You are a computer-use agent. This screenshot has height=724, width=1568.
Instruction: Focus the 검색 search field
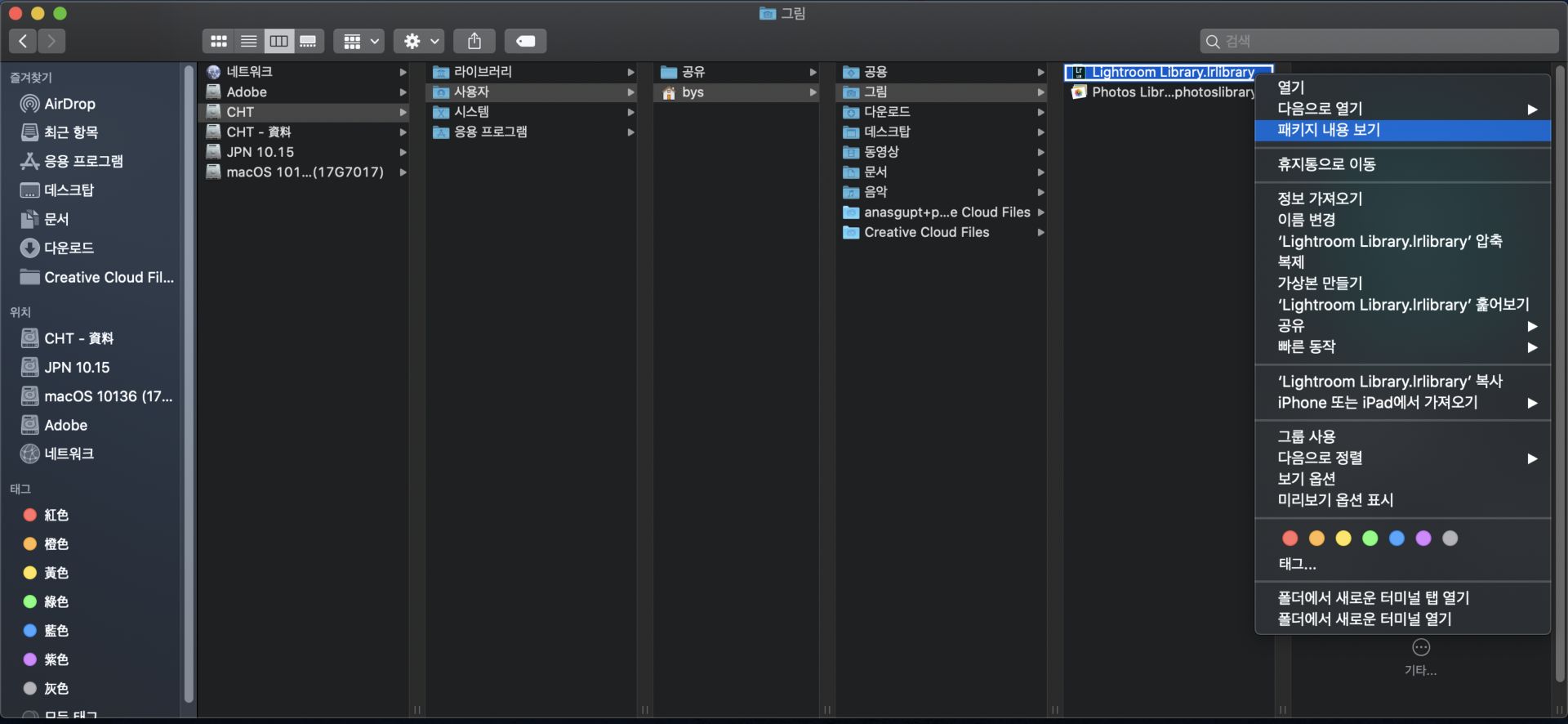pos(1379,41)
